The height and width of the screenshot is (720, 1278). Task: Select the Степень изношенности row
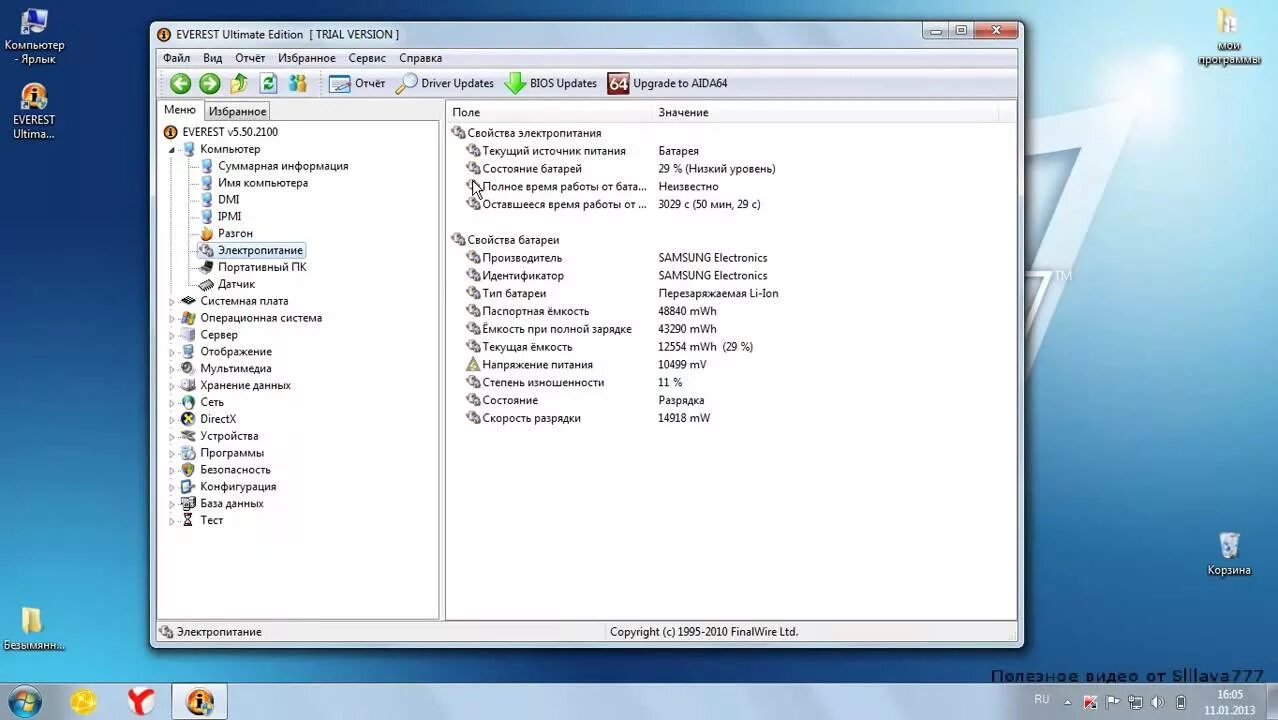pos(731,383)
